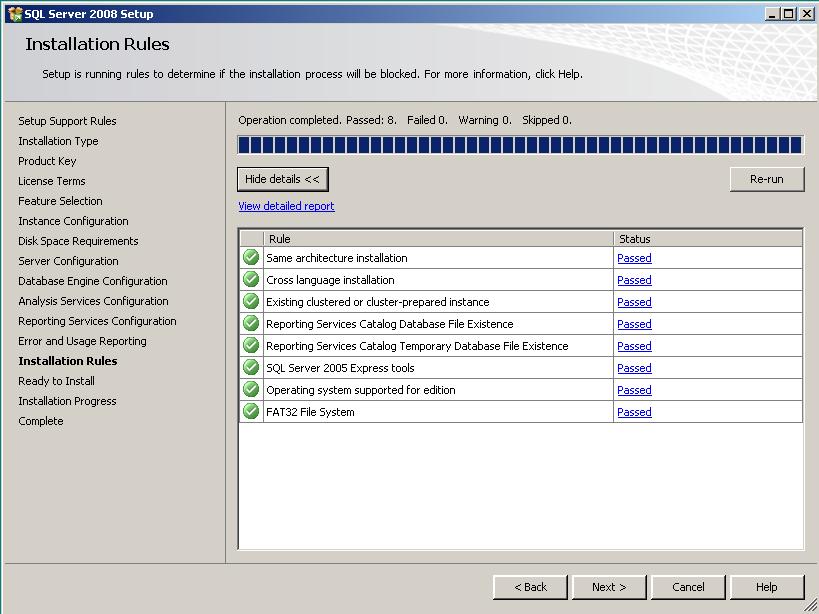Select Server Configuration step in sidebar
Screen dimensions: 819x614
(x=68, y=261)
